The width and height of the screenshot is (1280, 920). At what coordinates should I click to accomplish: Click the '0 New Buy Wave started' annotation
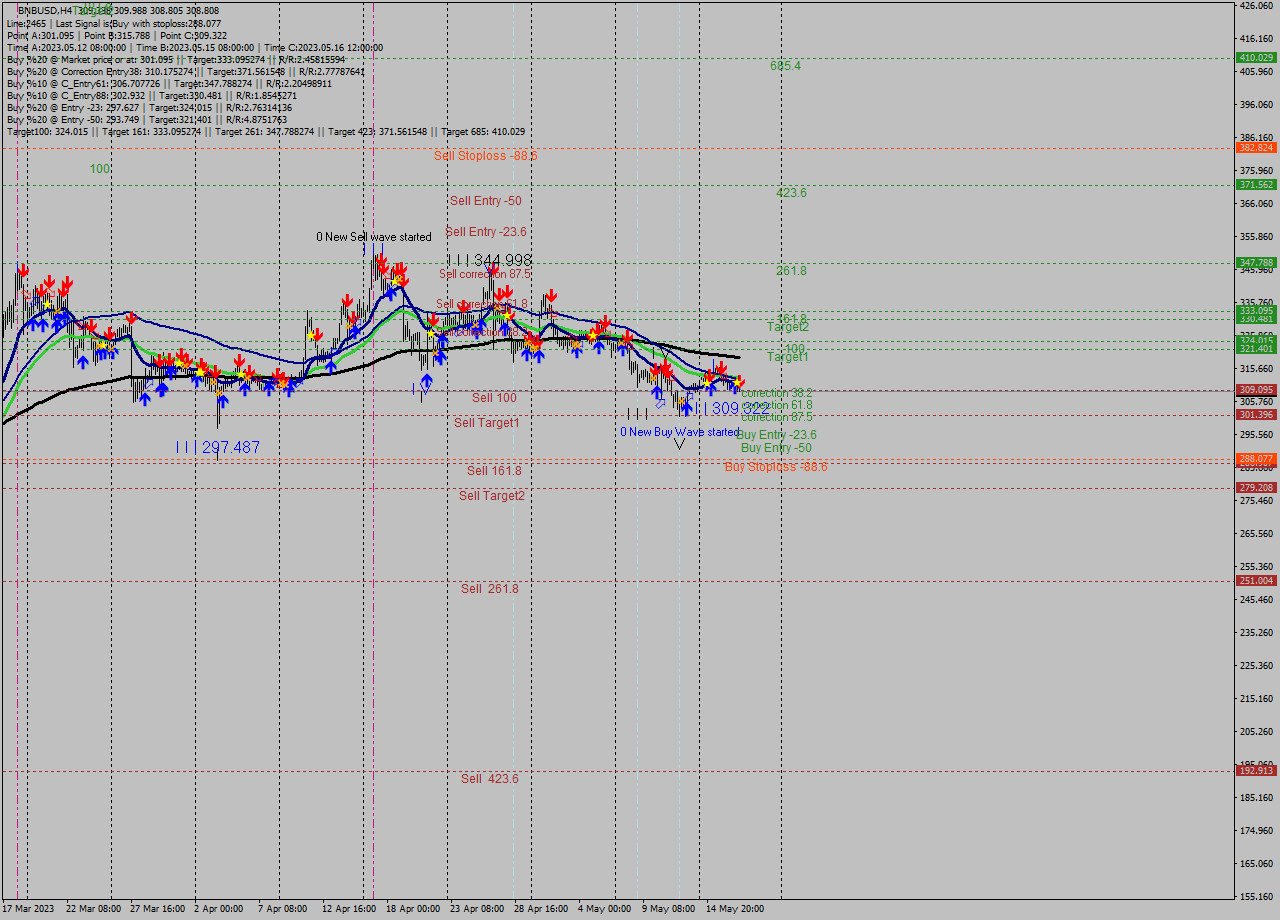(x=679, y=432)
